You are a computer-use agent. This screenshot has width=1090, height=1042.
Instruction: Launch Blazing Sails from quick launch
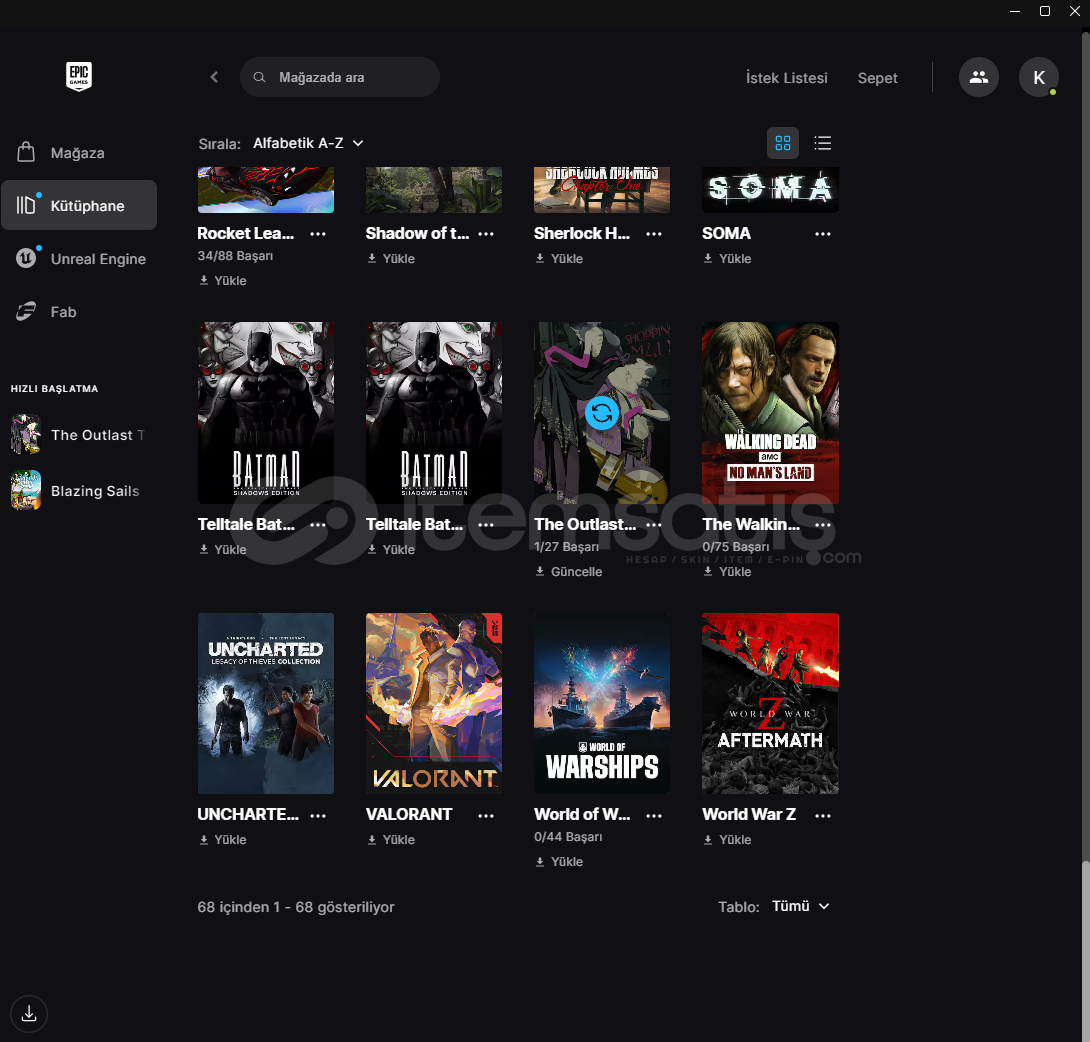[76, 491]
